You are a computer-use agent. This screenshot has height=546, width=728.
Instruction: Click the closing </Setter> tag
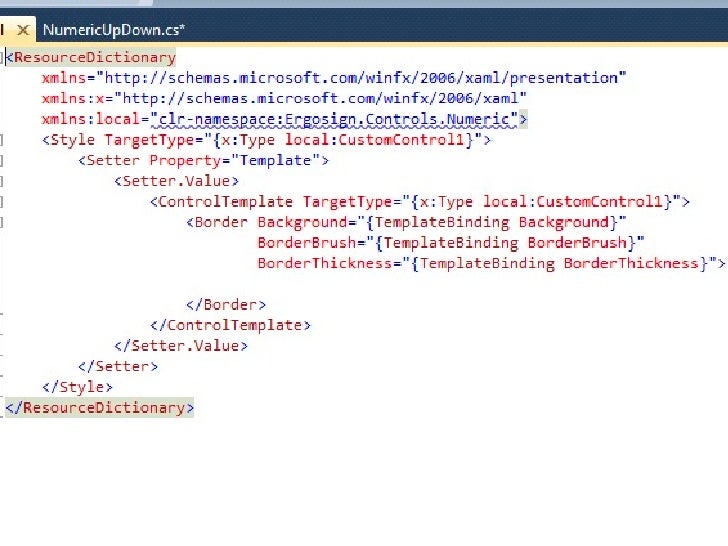118,367
